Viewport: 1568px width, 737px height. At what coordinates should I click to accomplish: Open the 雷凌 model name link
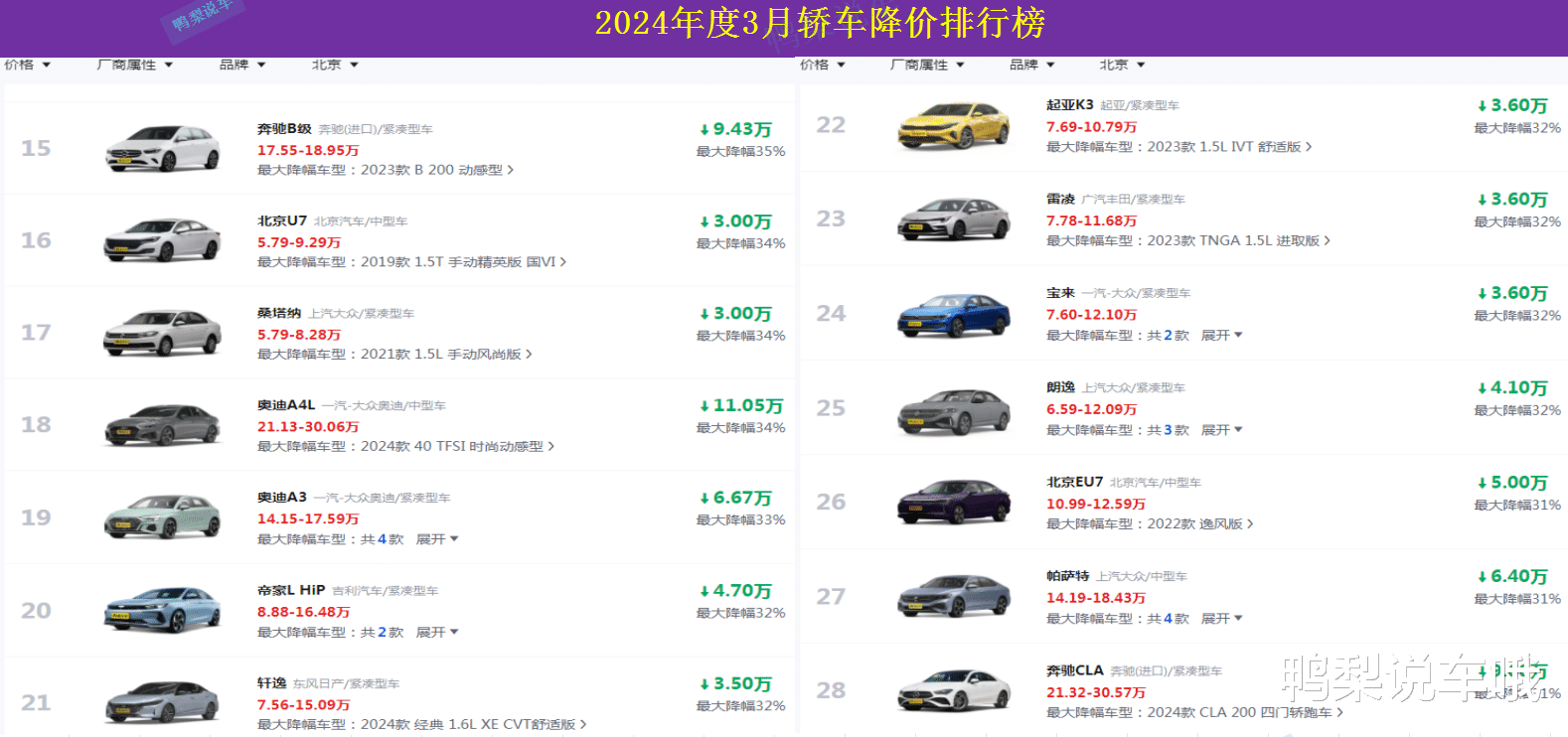tap(1060, 199)
